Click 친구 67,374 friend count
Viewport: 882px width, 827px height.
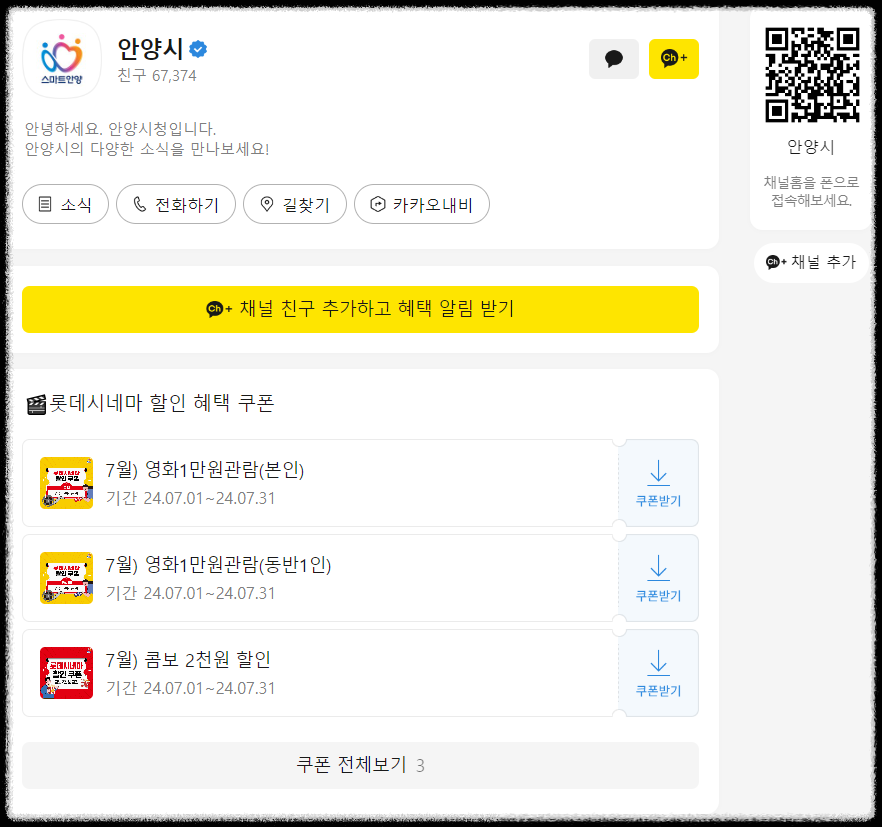coord(157,75)
